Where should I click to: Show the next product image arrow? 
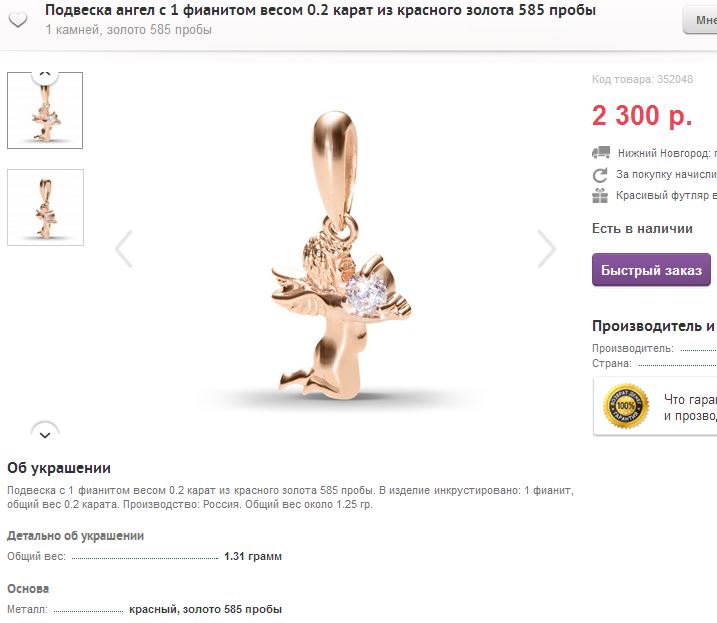coord(546,249)
